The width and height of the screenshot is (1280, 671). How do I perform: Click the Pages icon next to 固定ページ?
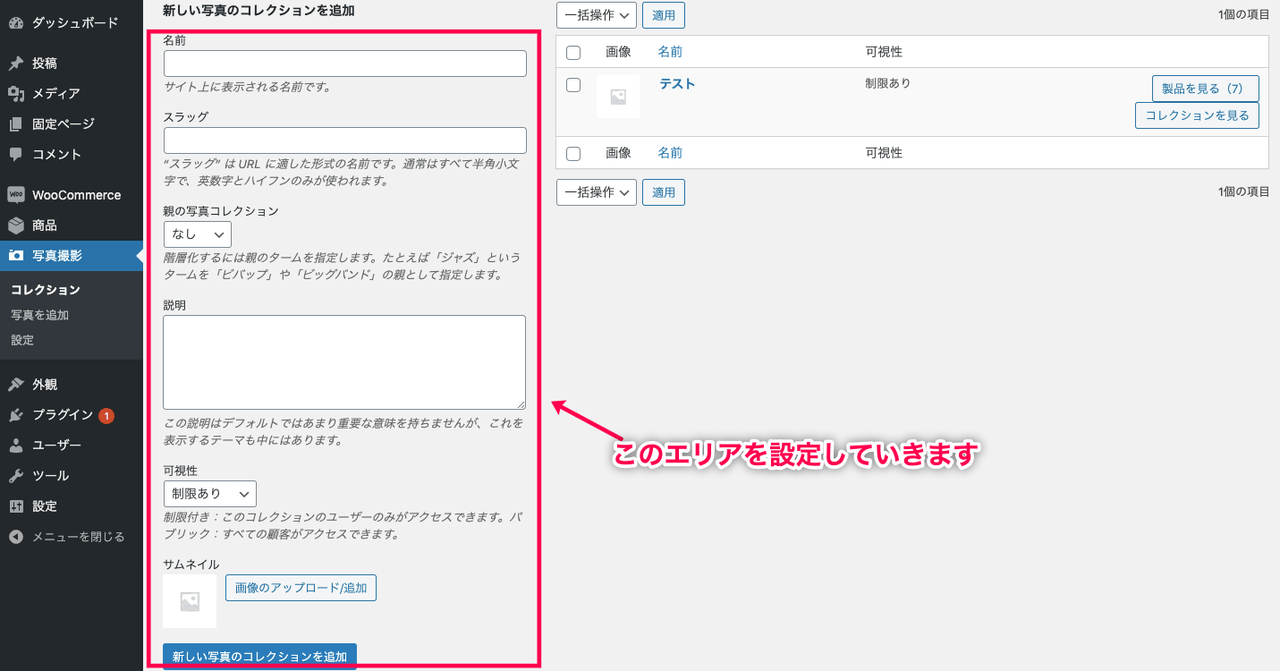(16, 124)
